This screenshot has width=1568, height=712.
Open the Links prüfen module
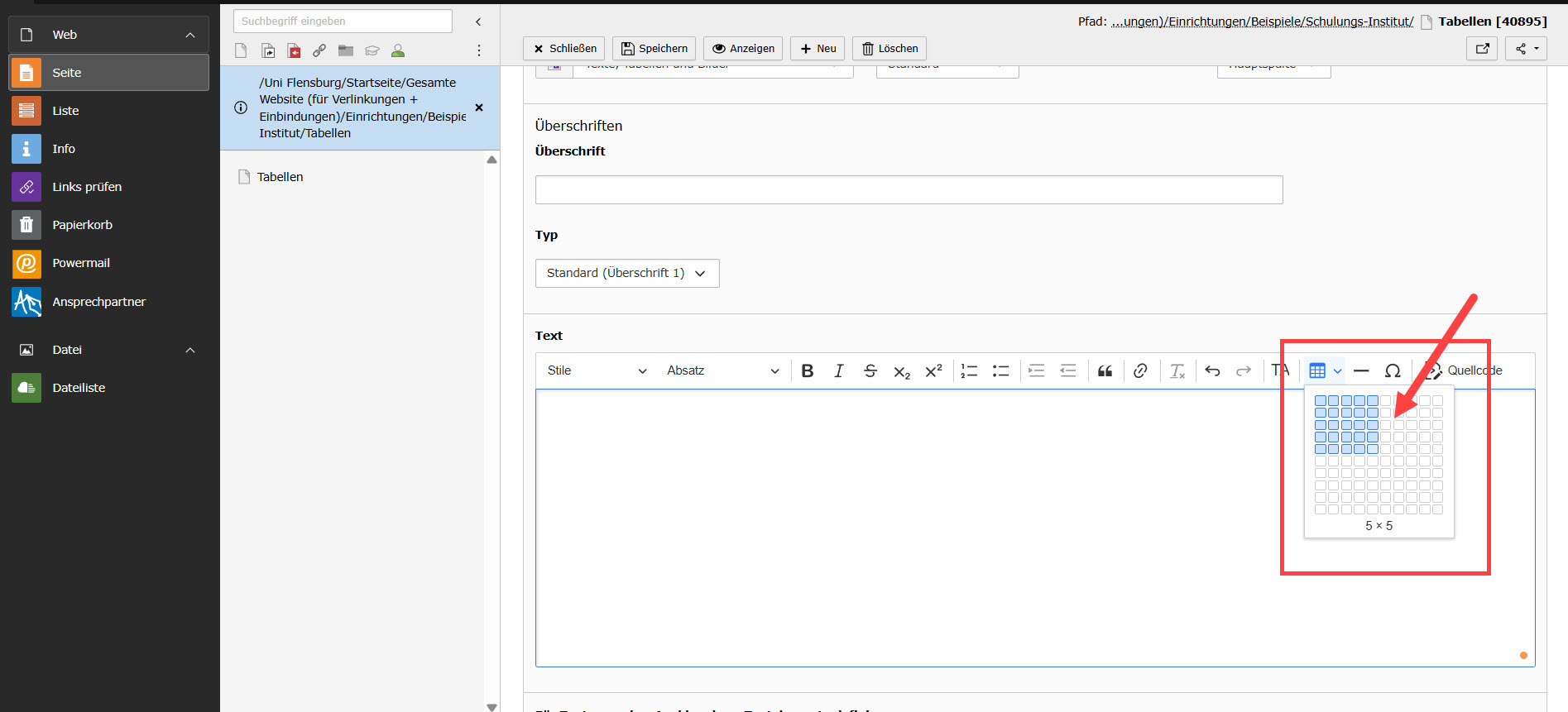86,187
